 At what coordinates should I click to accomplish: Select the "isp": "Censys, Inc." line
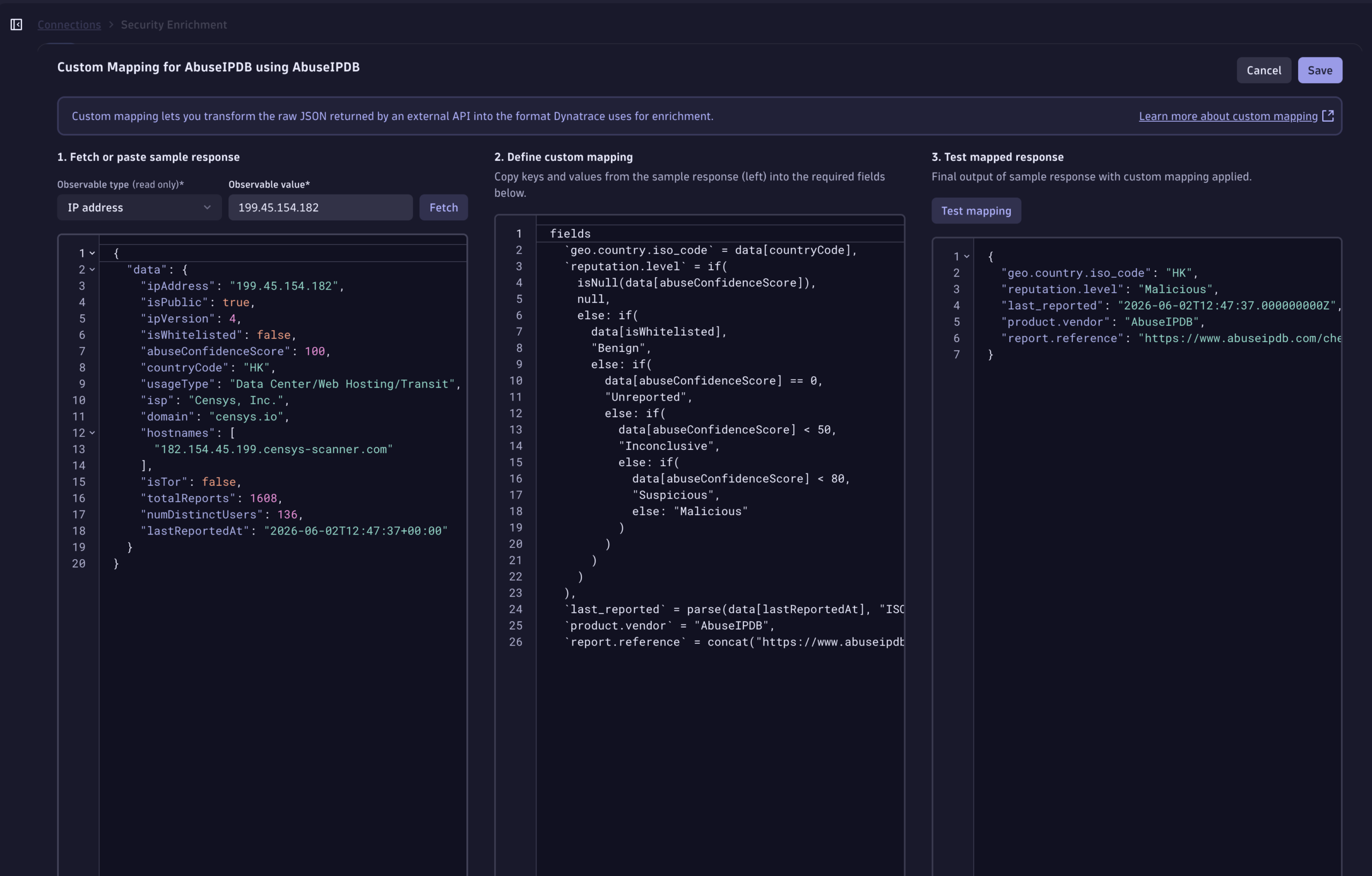[x=215, y=400]
